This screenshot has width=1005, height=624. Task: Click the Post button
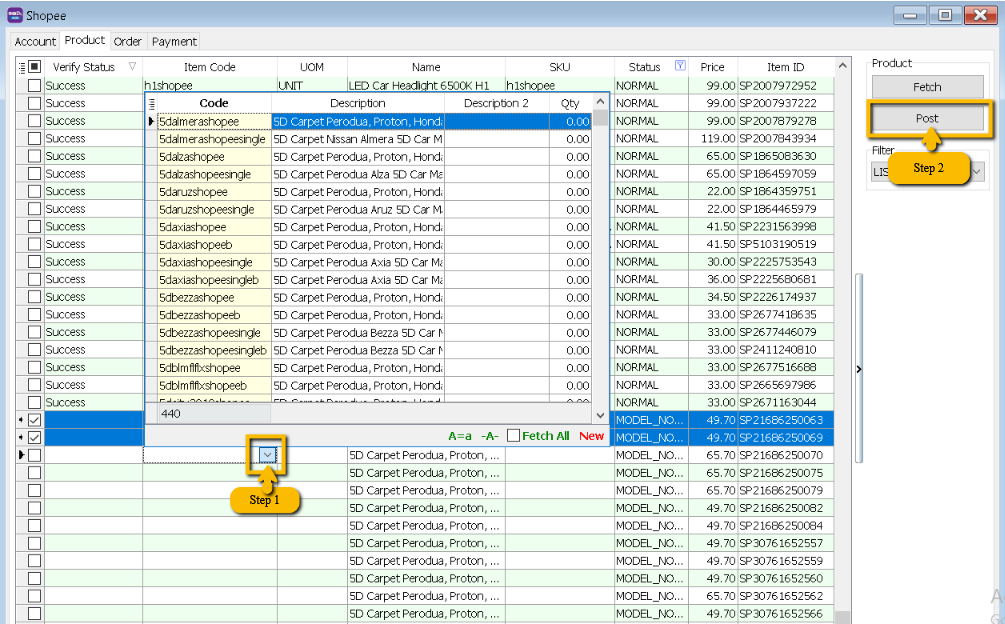point(926,118)
